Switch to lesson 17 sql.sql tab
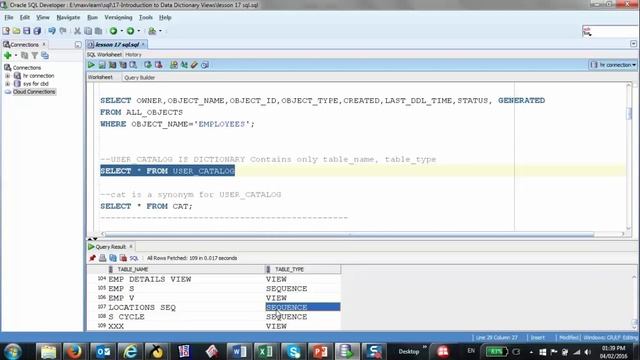The height and width of the screenshot is (360, 640). click(117, 44)
